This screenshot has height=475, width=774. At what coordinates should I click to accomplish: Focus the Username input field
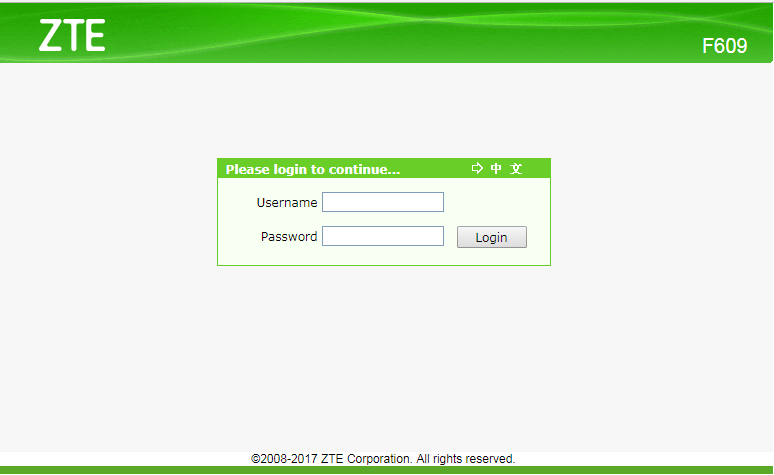coord(383,202)
